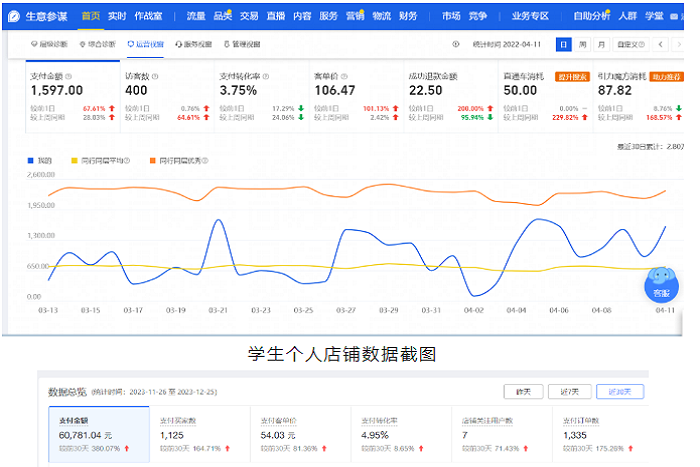Click the 近7天 button in 数据总览
The width and height of the screenshot is (700, 467).
pos(570,391)
